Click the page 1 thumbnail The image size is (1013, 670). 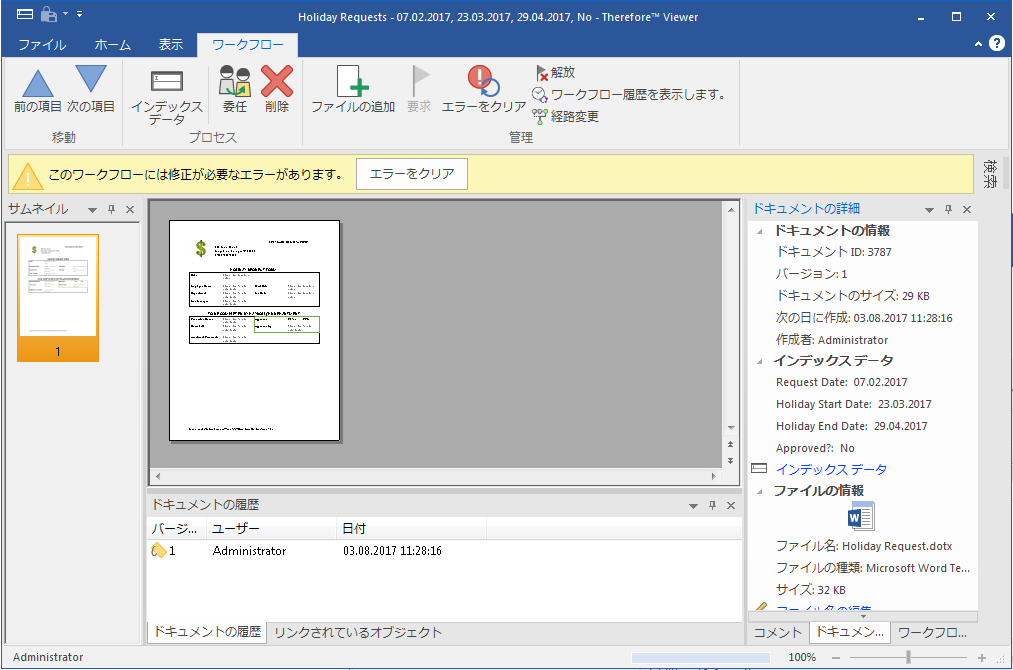click(58, 297)
